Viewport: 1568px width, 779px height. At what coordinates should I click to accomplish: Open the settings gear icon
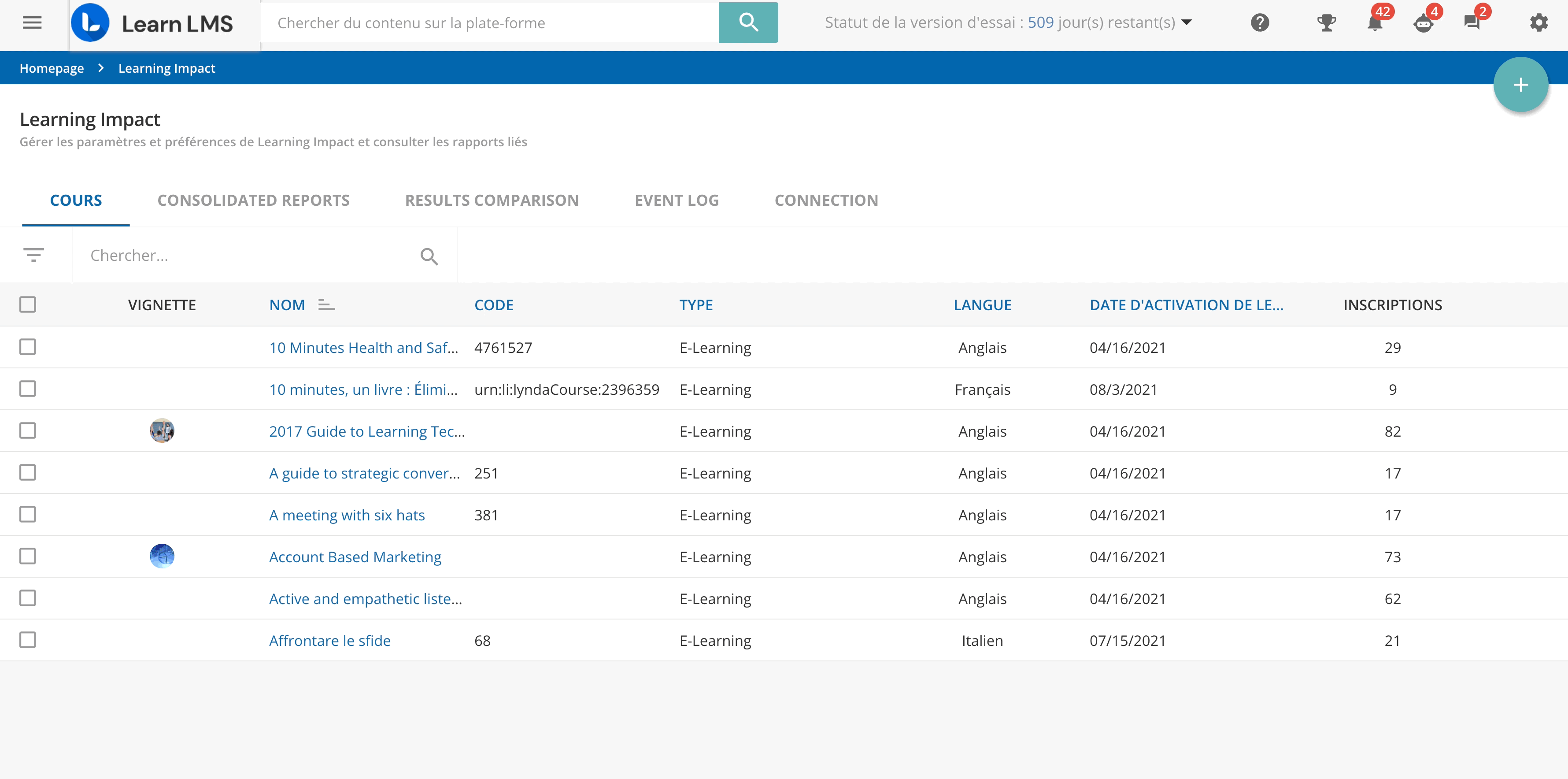[x=1538, y=23]
